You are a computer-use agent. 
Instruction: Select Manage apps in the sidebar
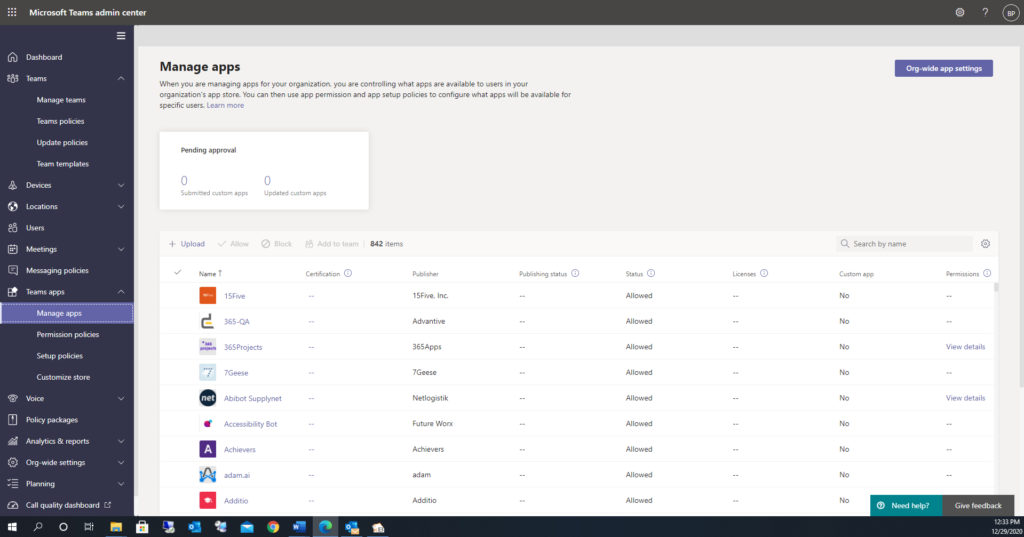(x=67, y=314)
